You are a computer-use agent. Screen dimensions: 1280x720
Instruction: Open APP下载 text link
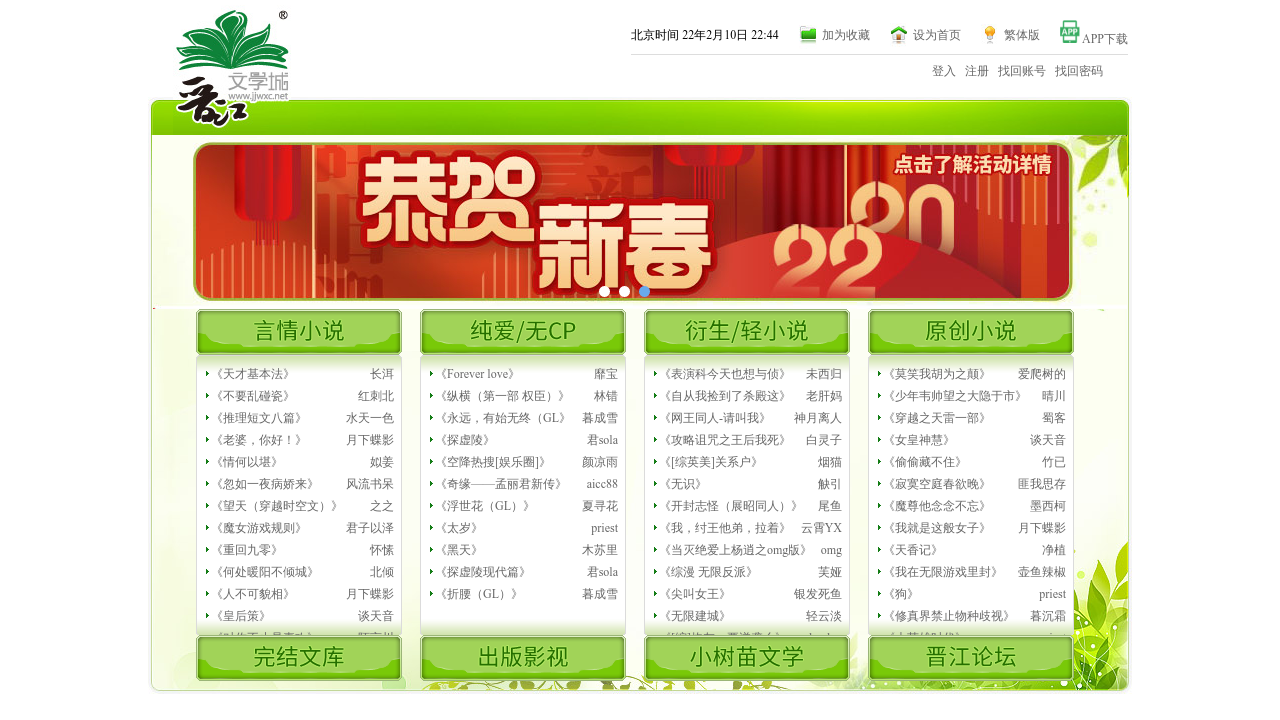click(x=1105, y=39)
